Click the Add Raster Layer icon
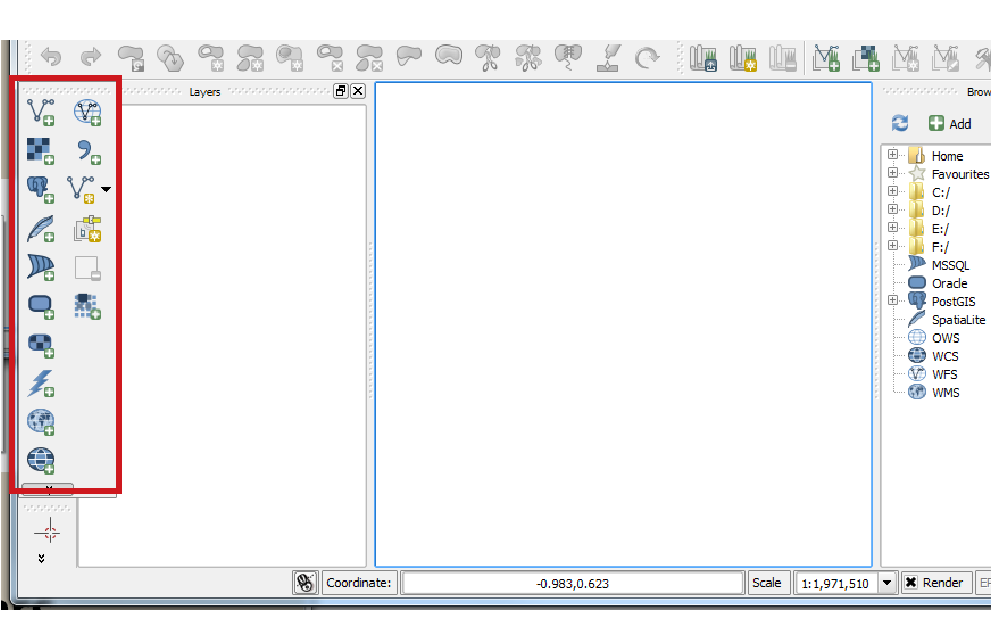This screenshot has width=992, height=632. [40, 150]
